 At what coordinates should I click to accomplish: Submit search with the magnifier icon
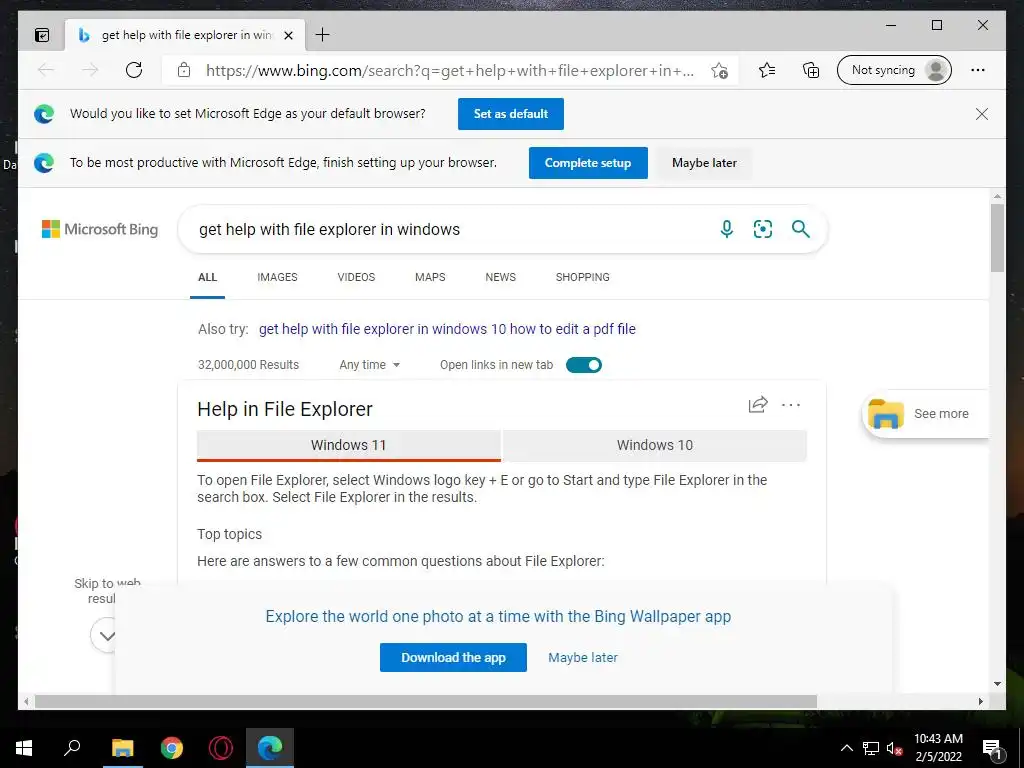coord(801,229)
